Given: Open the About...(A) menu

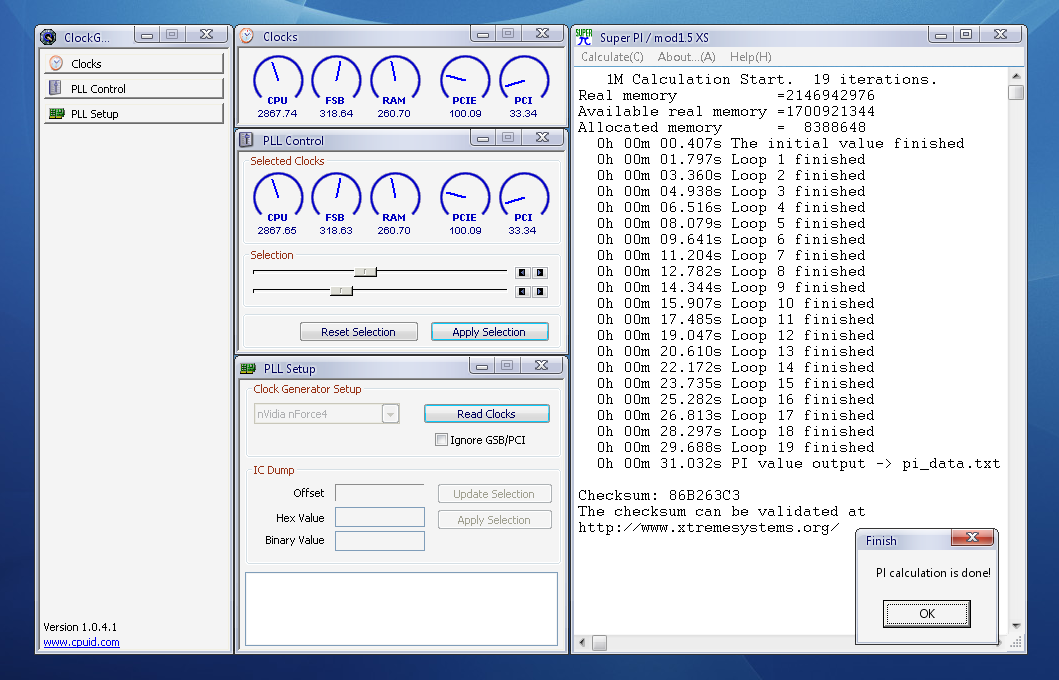Looking at the screenshot, I should point(686,57).
